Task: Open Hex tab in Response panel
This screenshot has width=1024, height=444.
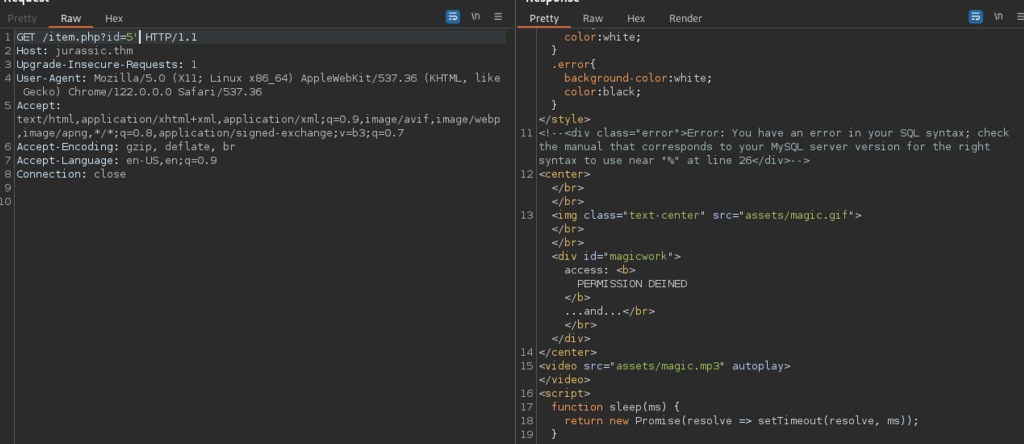Action: pyautogui.click(x=636, y=18)
